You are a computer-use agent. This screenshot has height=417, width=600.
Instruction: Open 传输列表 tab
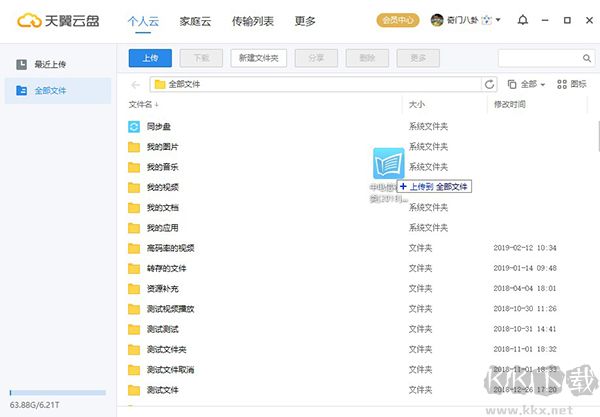[253, 21]
